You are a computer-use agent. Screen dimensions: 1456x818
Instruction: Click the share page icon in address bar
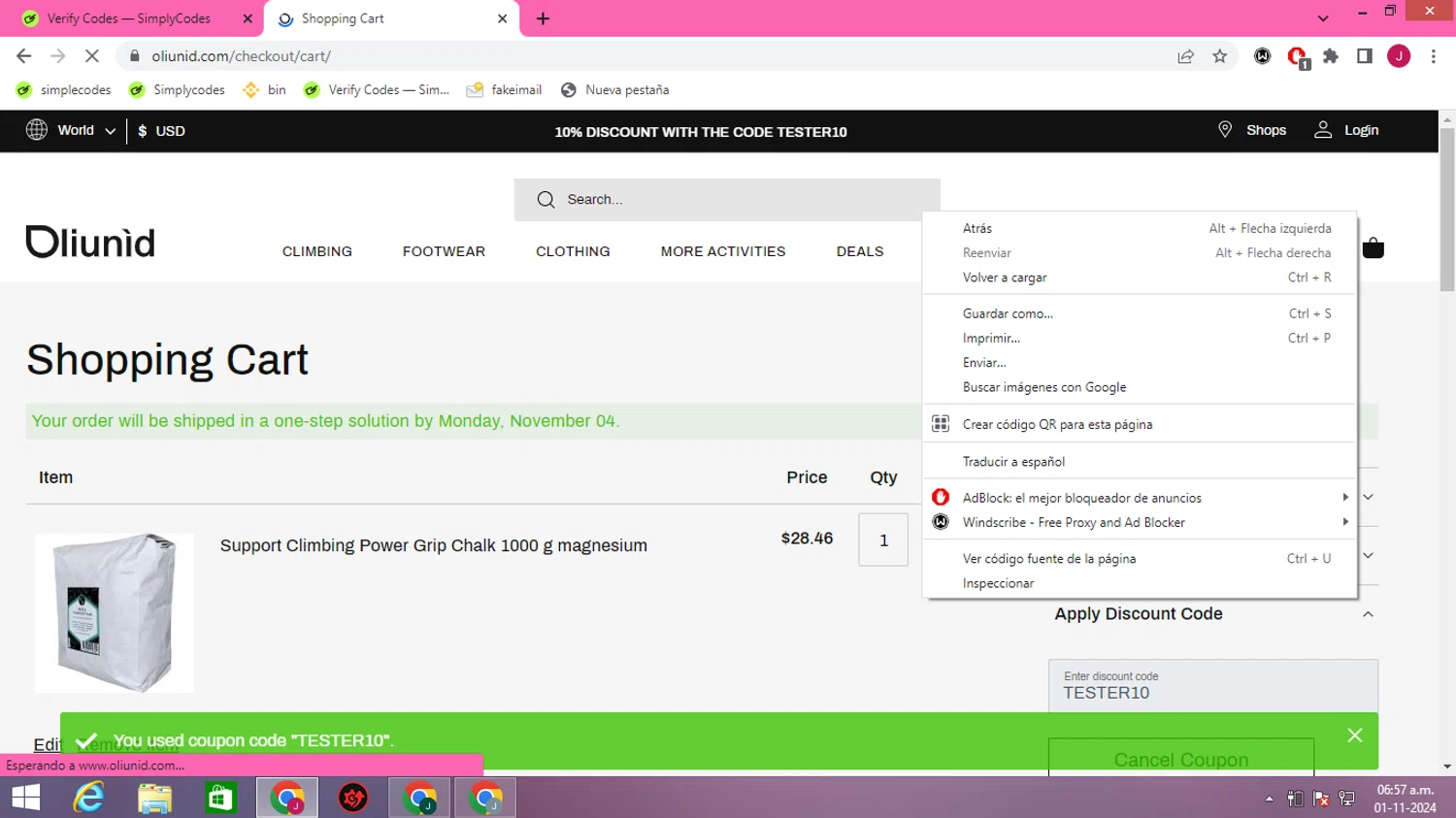click(x=1185, y=56)
